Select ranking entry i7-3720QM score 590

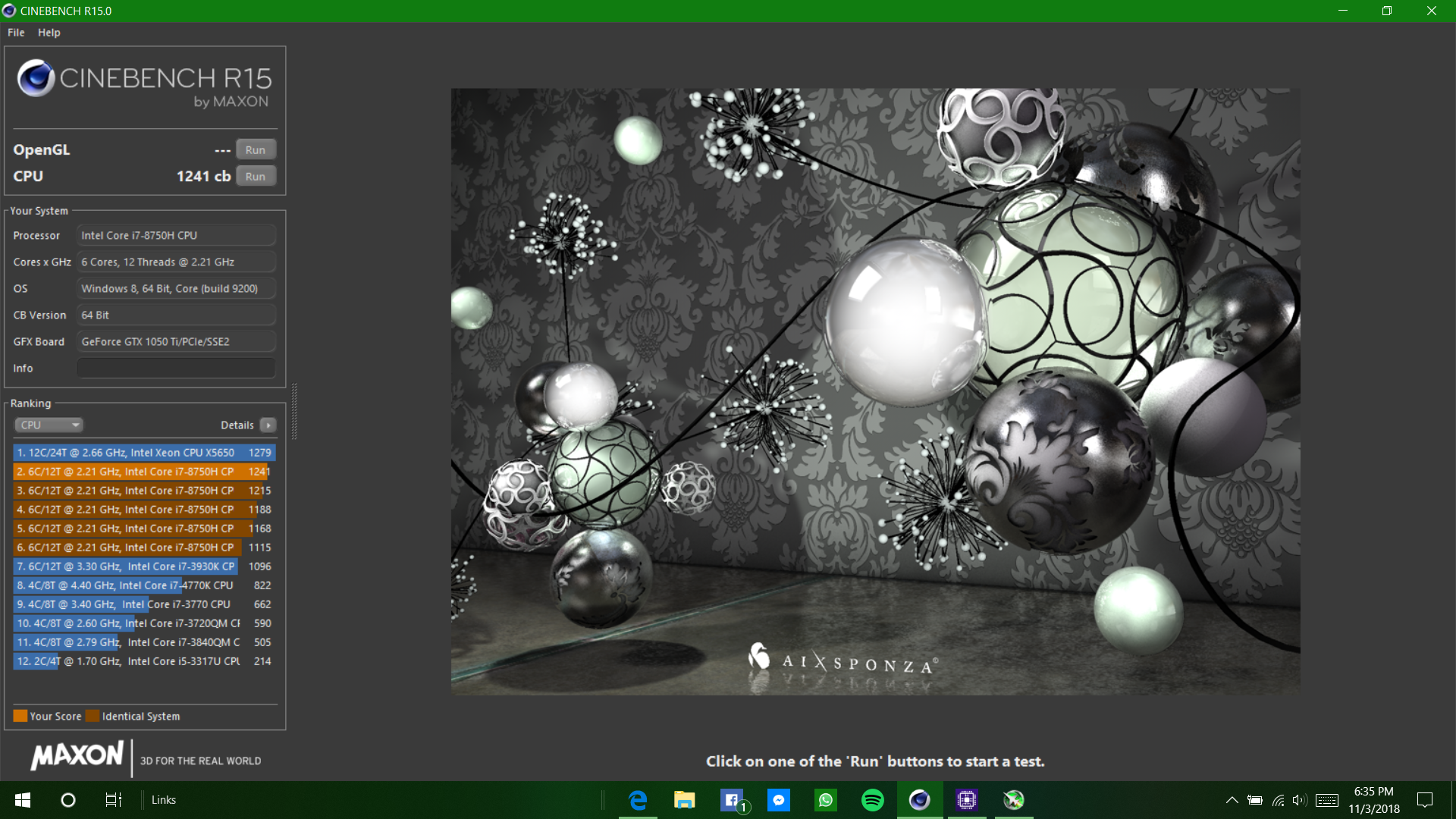coord(144,623)
